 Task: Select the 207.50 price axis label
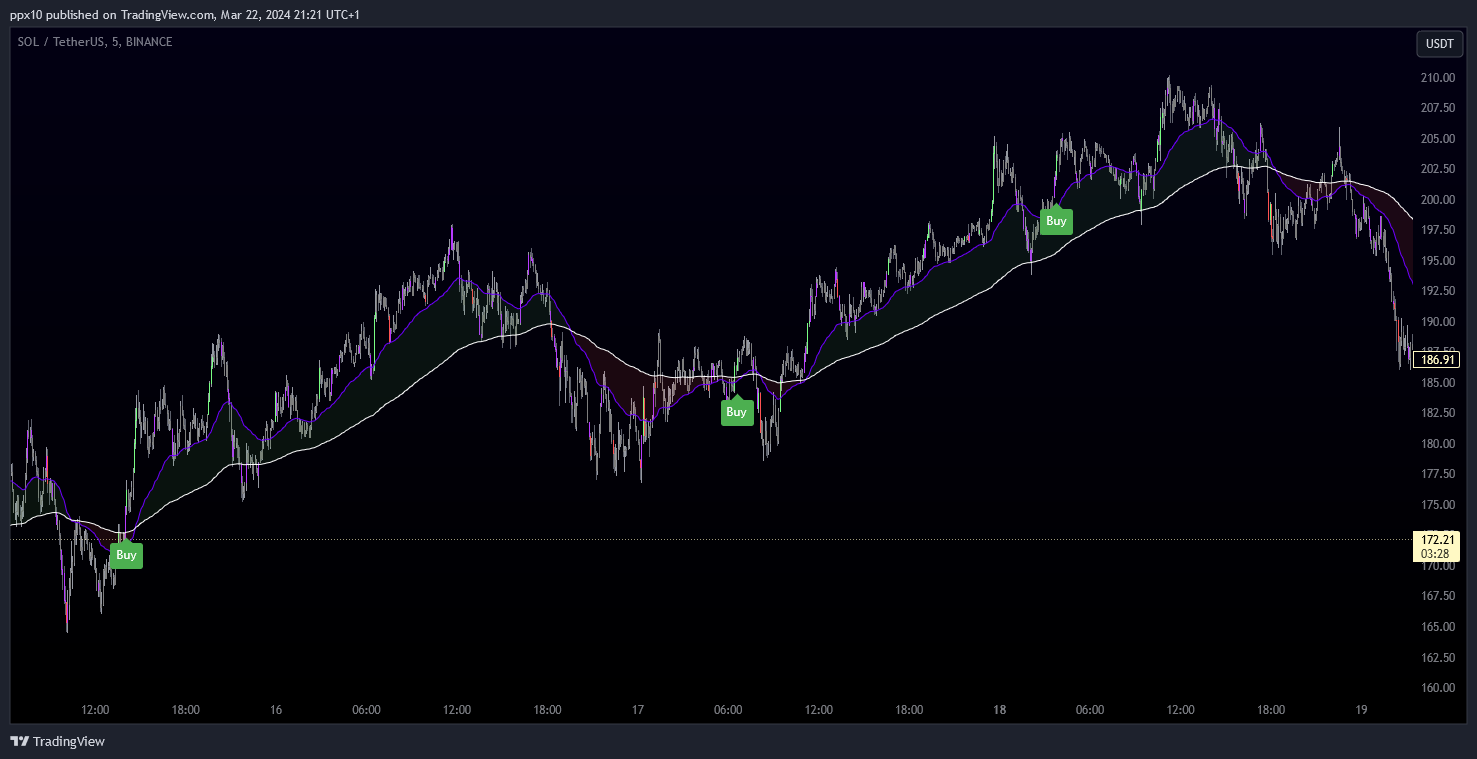[1437, 108]
